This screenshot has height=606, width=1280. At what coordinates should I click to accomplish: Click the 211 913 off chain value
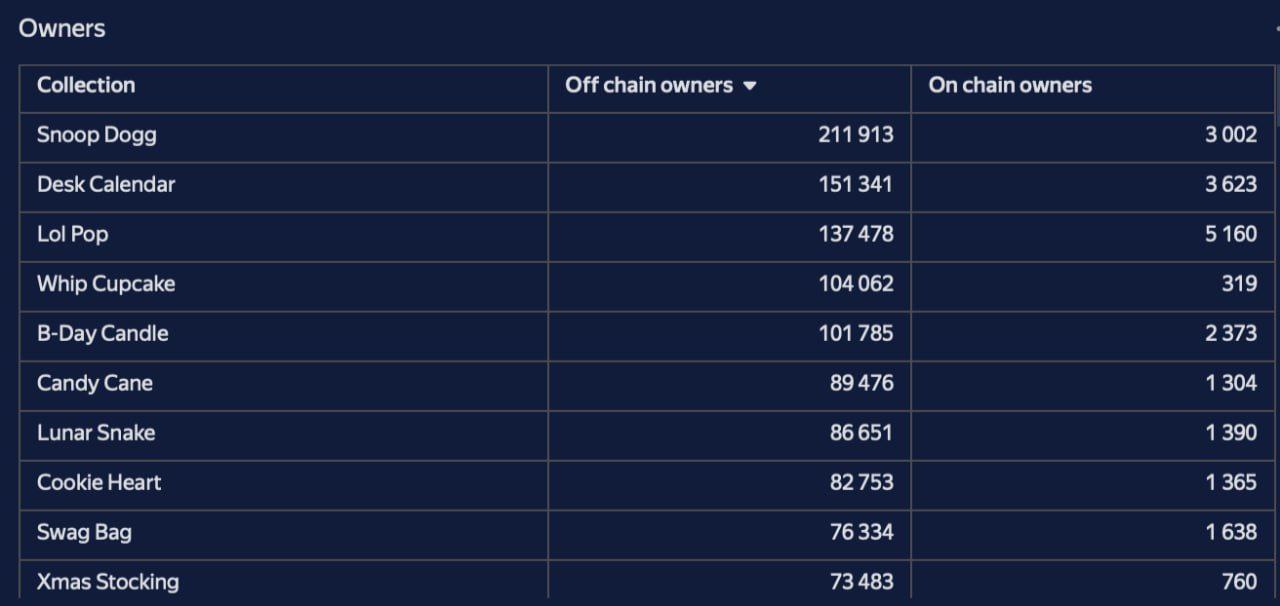[x=856, y=135]
